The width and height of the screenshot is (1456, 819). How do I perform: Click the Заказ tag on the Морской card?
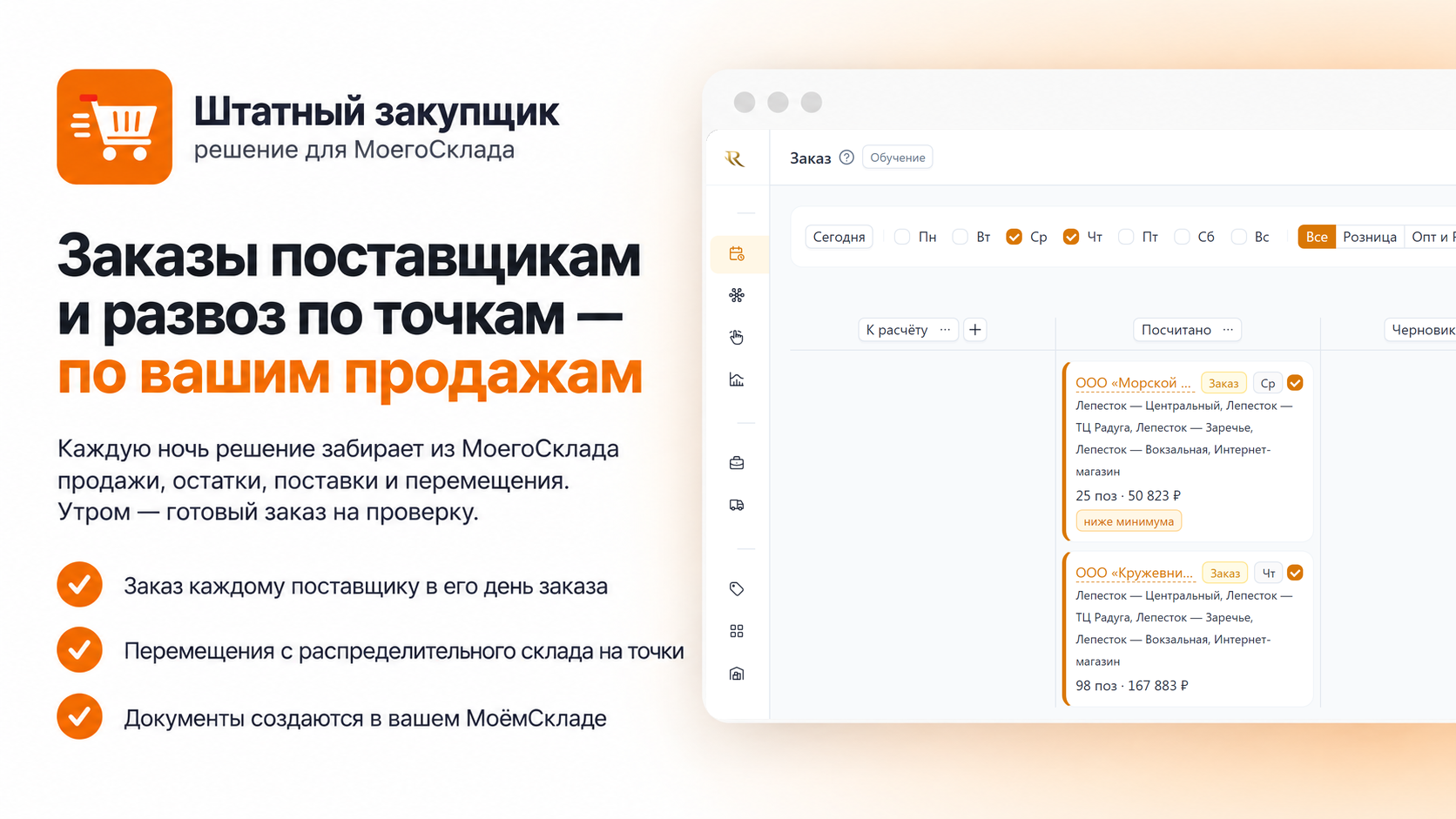click(x=1223, y=383)
